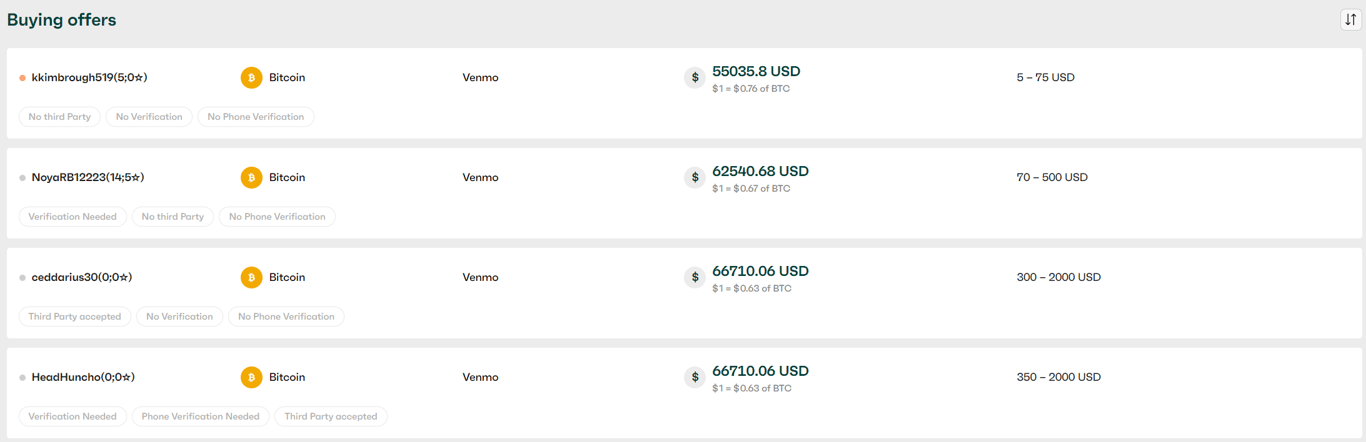This screenshot has height=442, width=1366.
Task: Click dollar icon in HeadHuncho offer row
Action: [x=695, y=377]
